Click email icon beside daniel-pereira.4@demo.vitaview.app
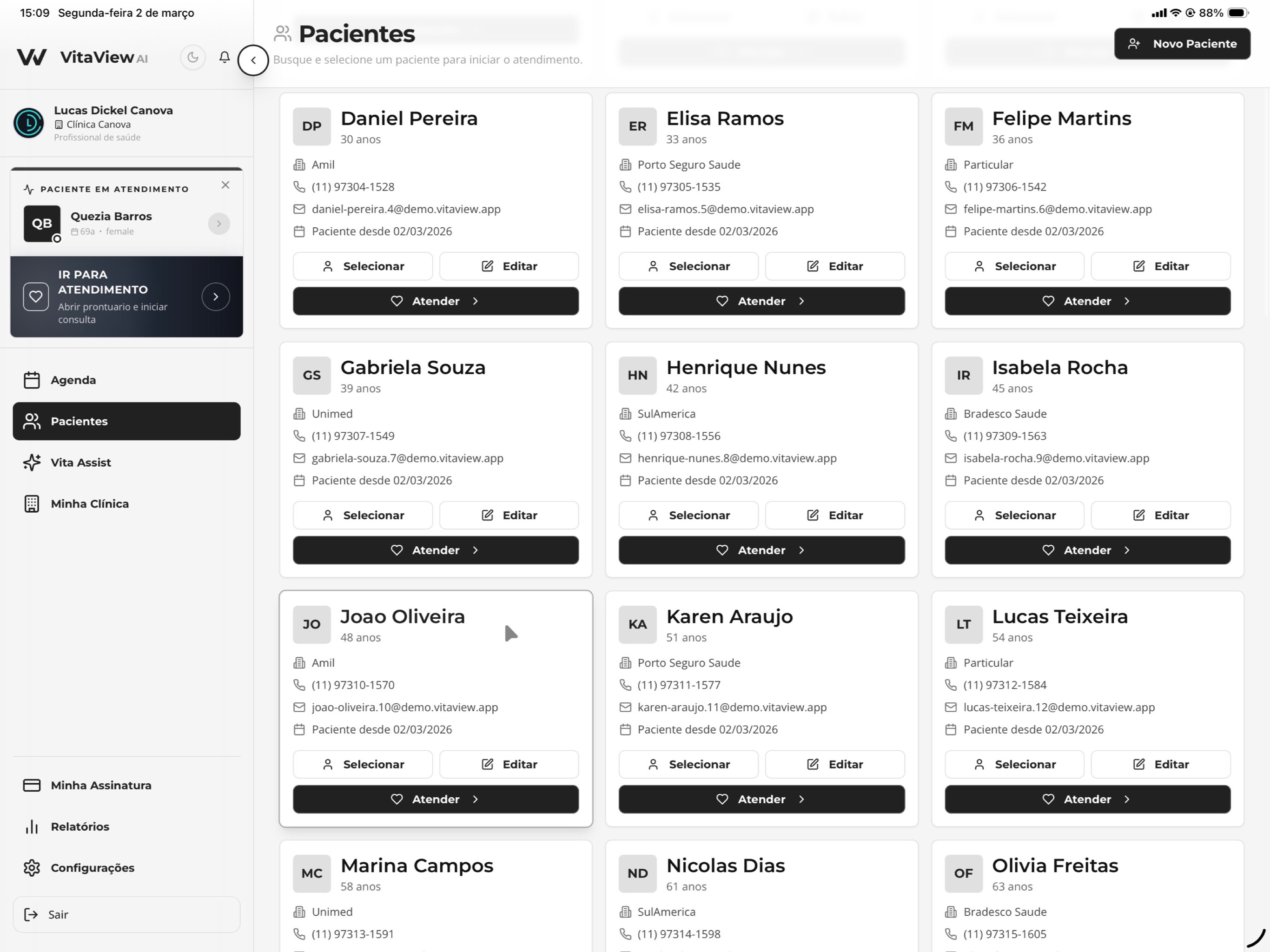The height and width of the screenshot is (952, 1270). click(299, 210)
